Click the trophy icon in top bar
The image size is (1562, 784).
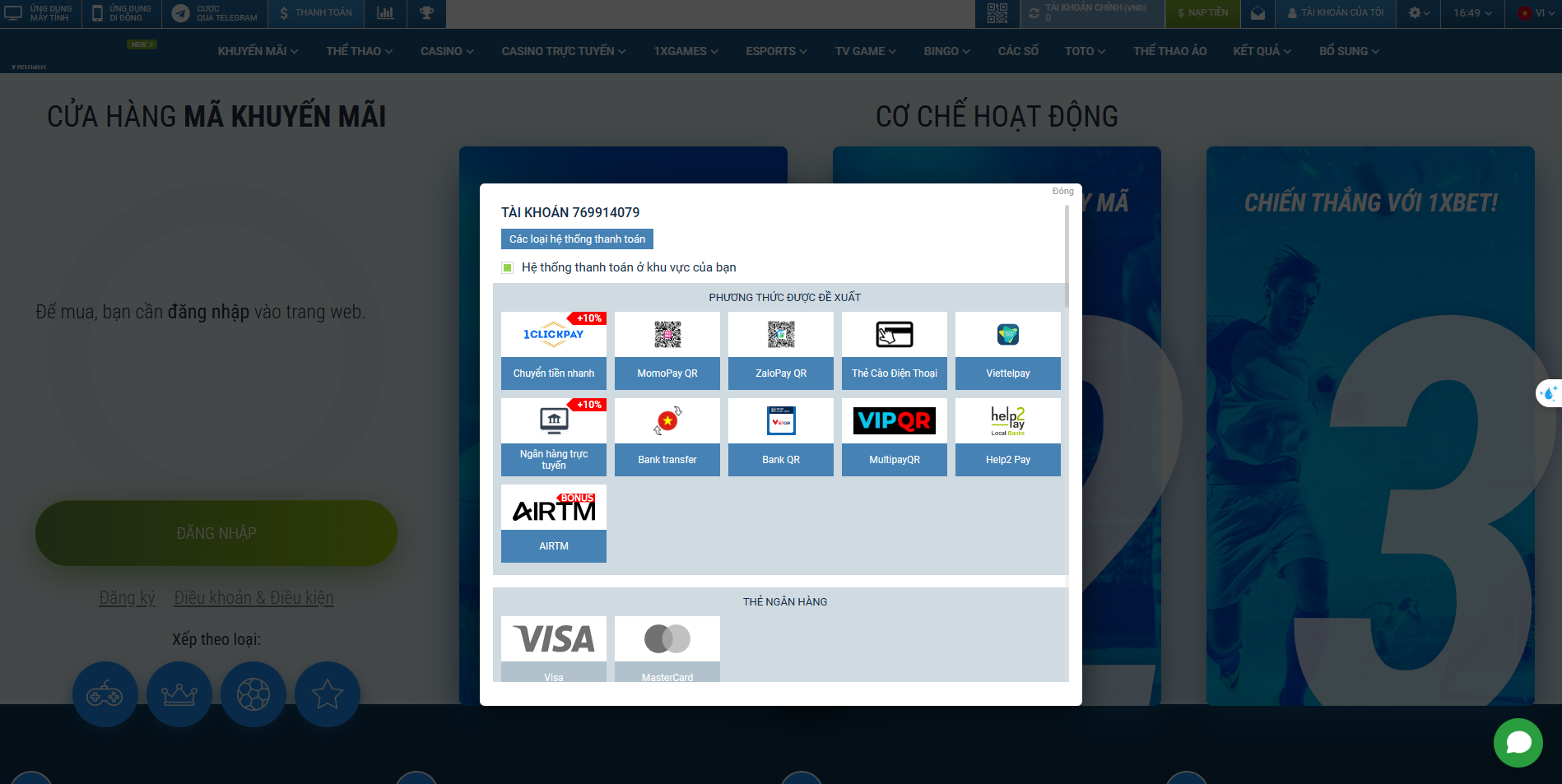tap(426, 13)
